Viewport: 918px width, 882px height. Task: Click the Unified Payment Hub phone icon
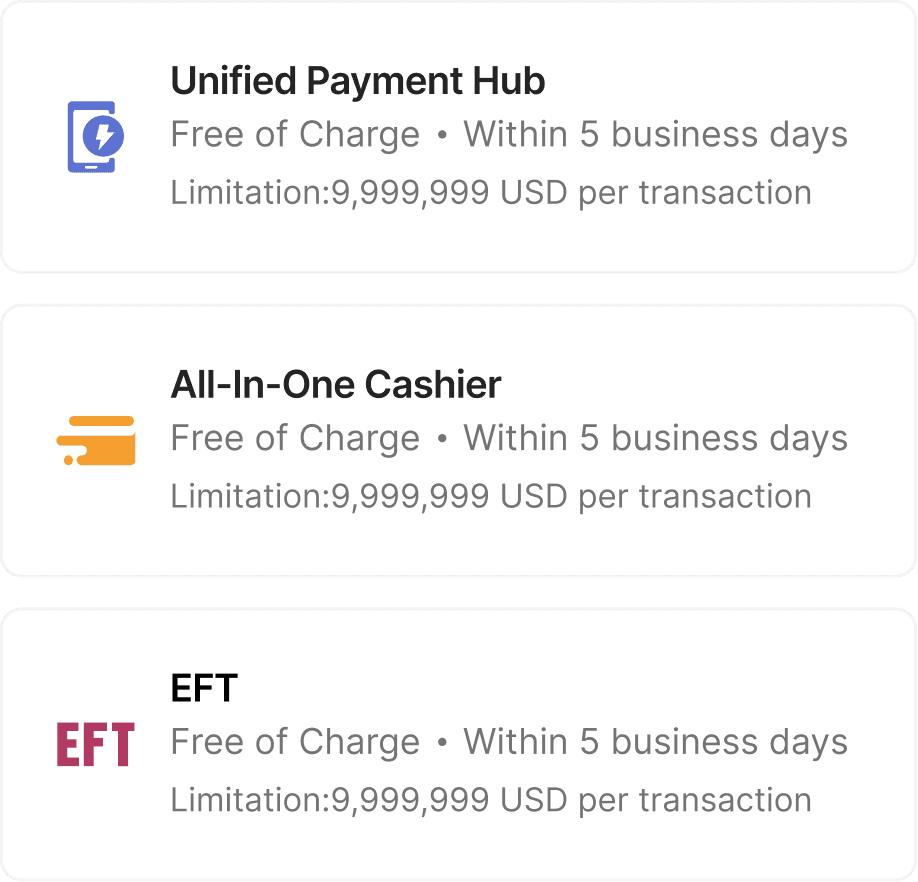pyautogui.click(x=95, y=137)
